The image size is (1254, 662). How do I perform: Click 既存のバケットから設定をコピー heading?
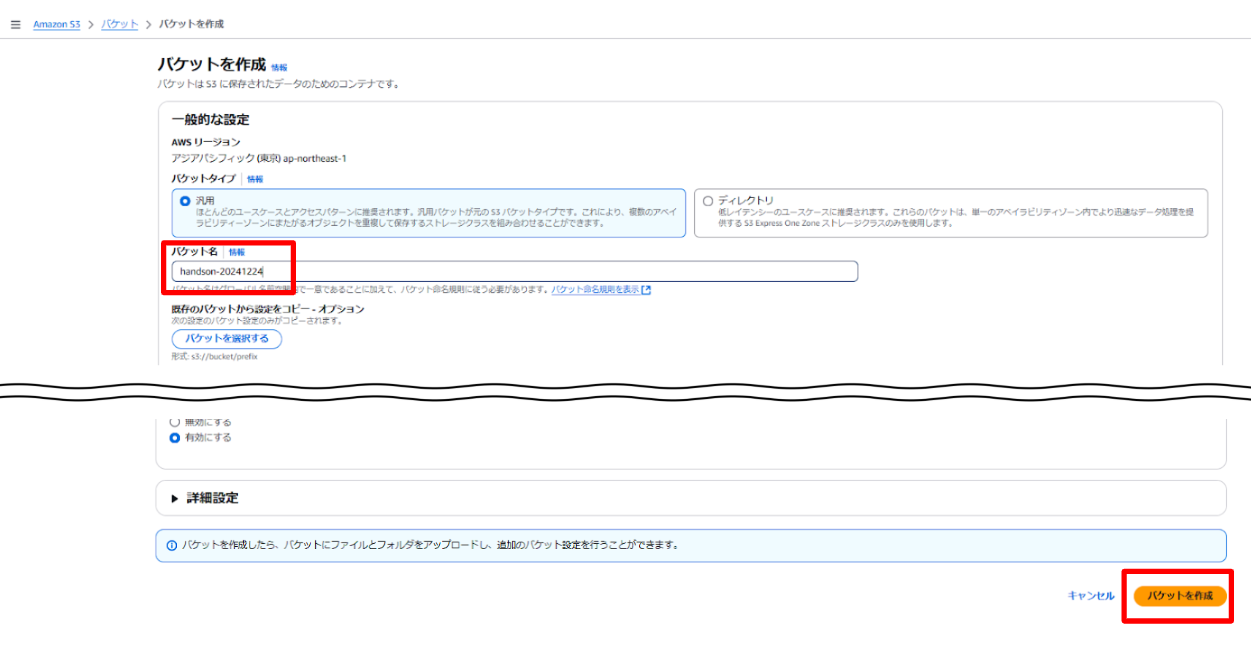268,309
